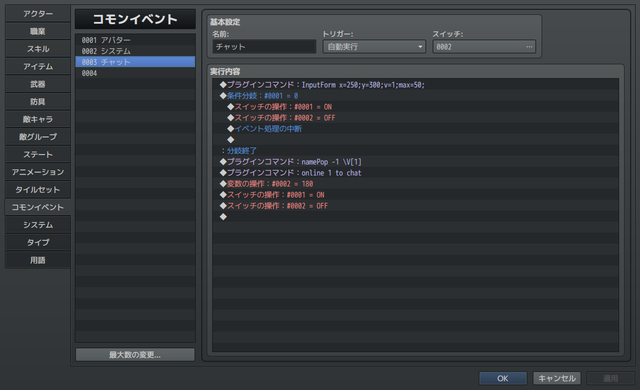
Task: Select the 条件分岐 #0001 = 0 line
Action: [416, 96]
